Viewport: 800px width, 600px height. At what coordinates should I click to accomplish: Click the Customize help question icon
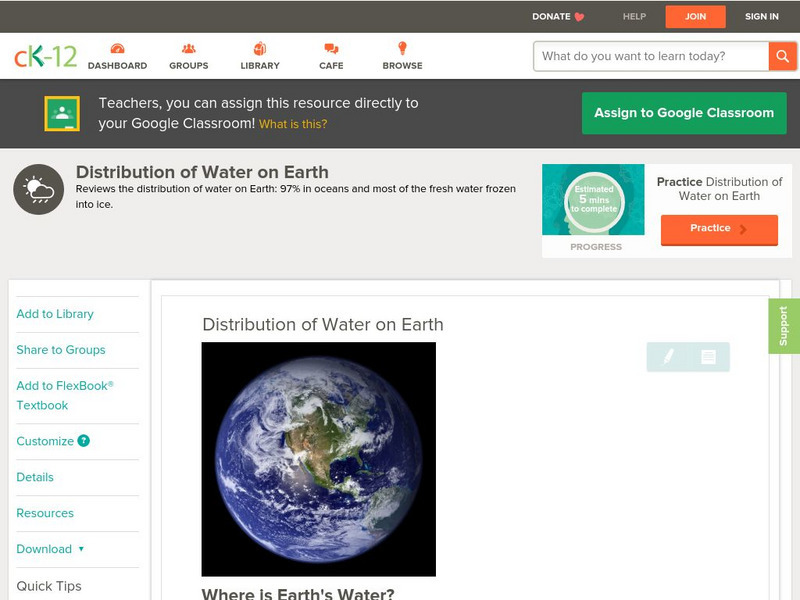click(84, 441)
